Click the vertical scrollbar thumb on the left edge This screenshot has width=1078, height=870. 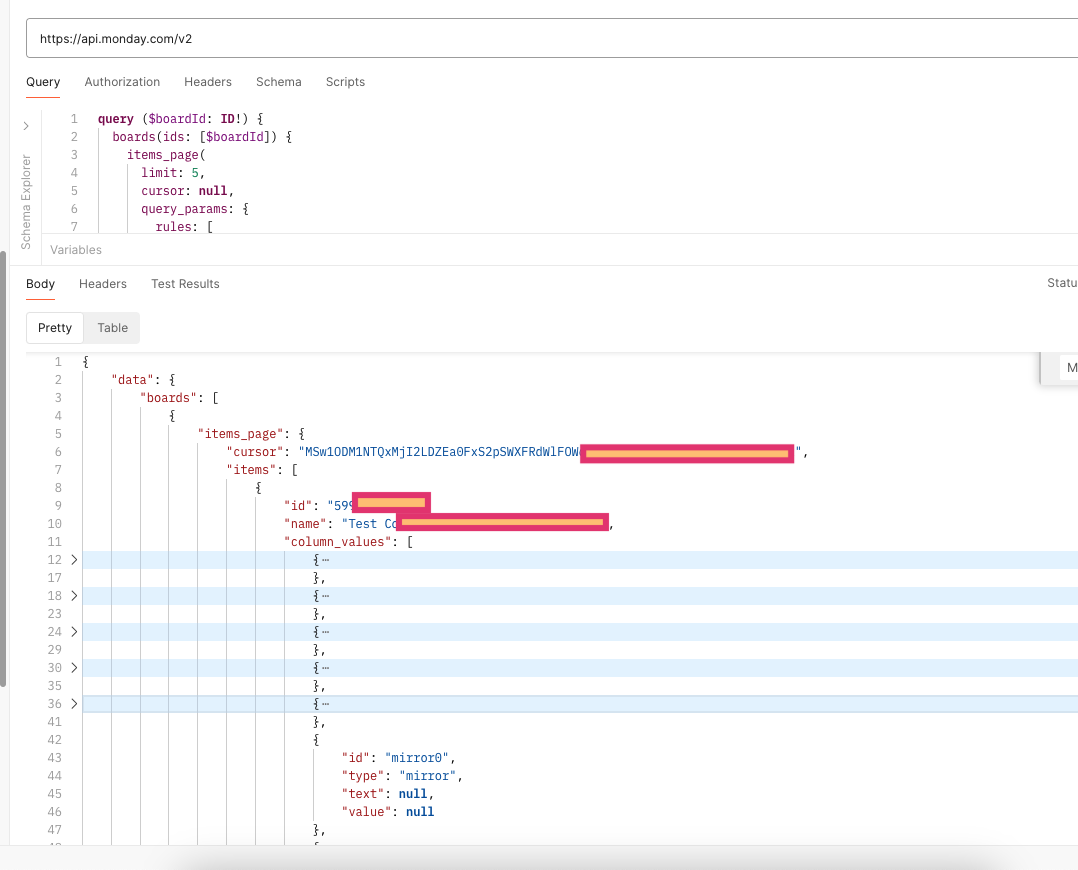[x=3, y=468]
